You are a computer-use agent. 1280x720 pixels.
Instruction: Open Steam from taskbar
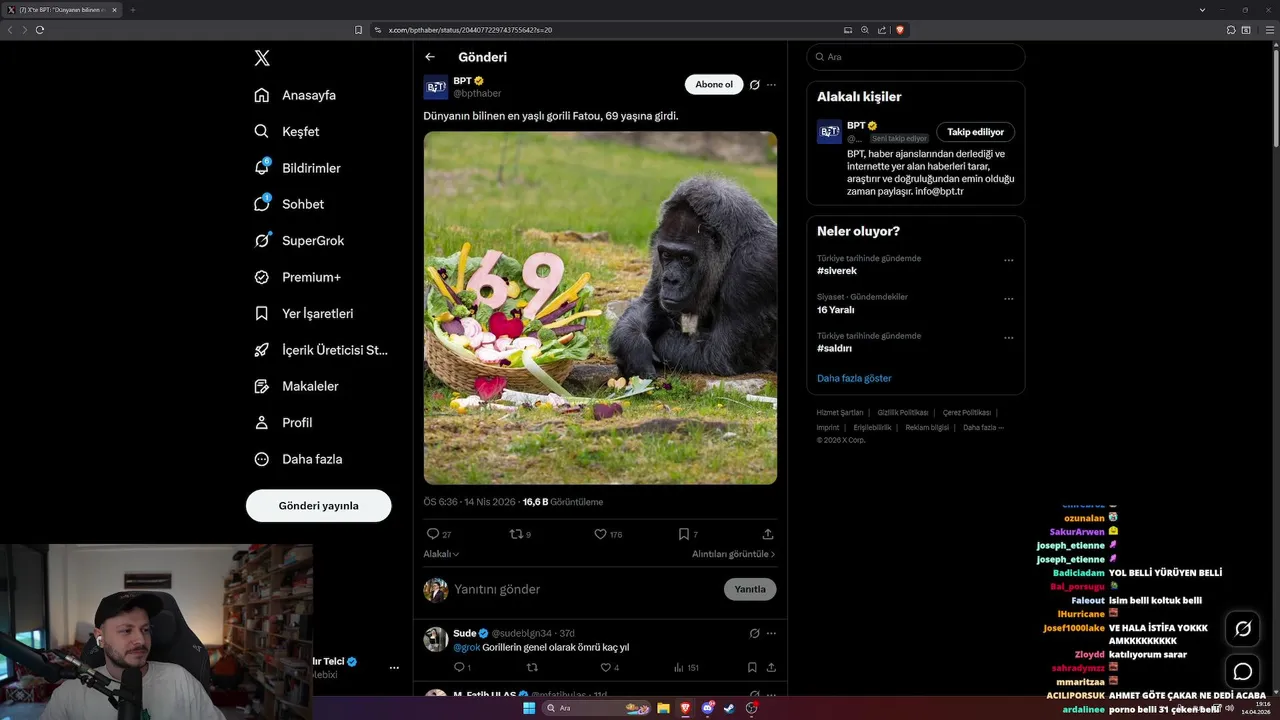tap(729, 708)
